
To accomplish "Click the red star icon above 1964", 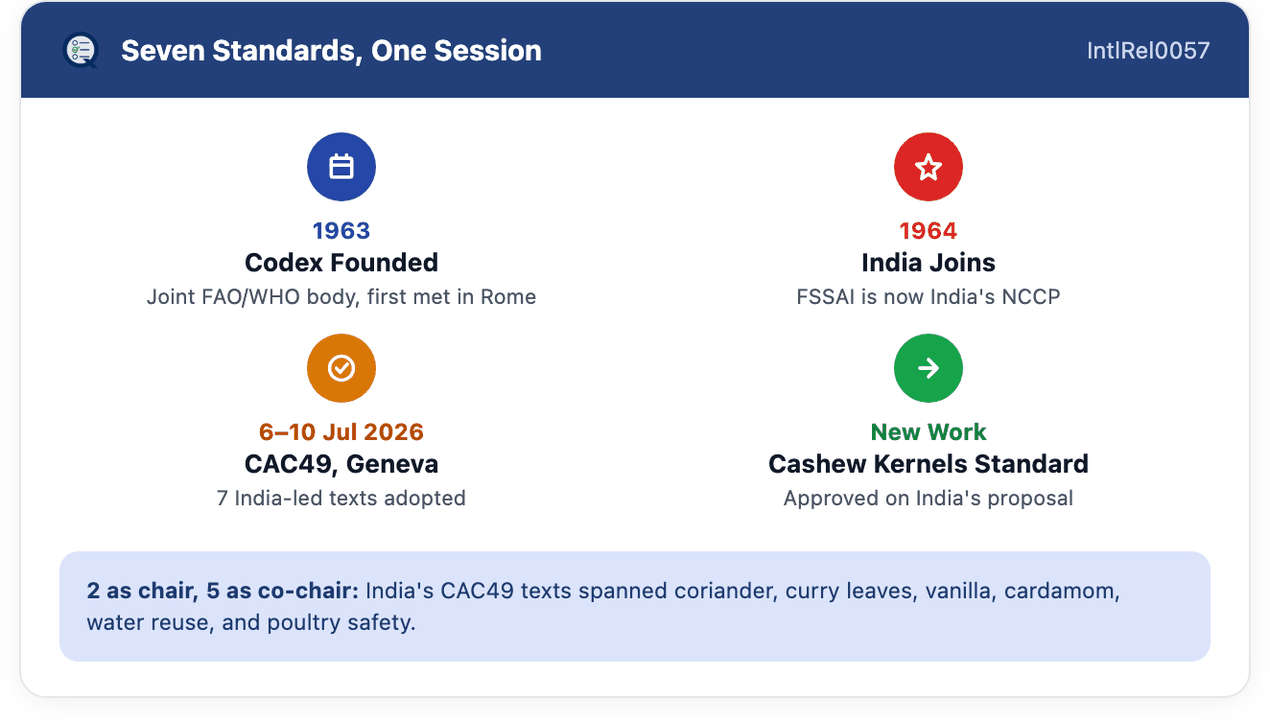I will tap(928, 167).
